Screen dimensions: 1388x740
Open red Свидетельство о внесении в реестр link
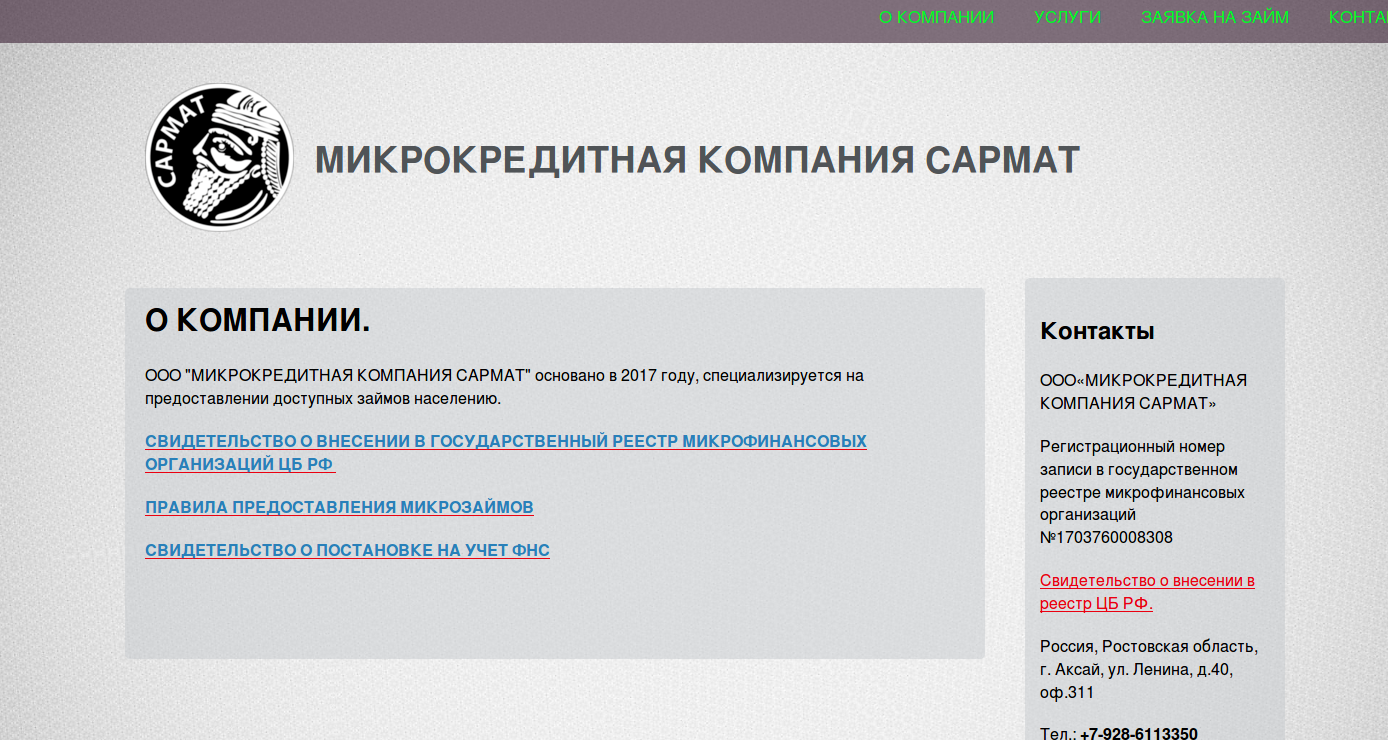[x=1147, y=592]
